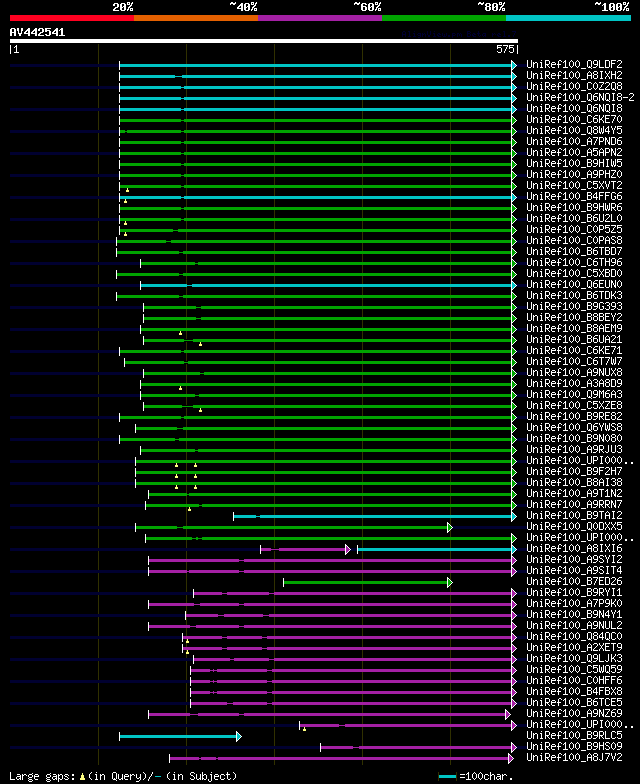
Task: Click the short cyan bar for B9RLC5
Action: [180, 736]
